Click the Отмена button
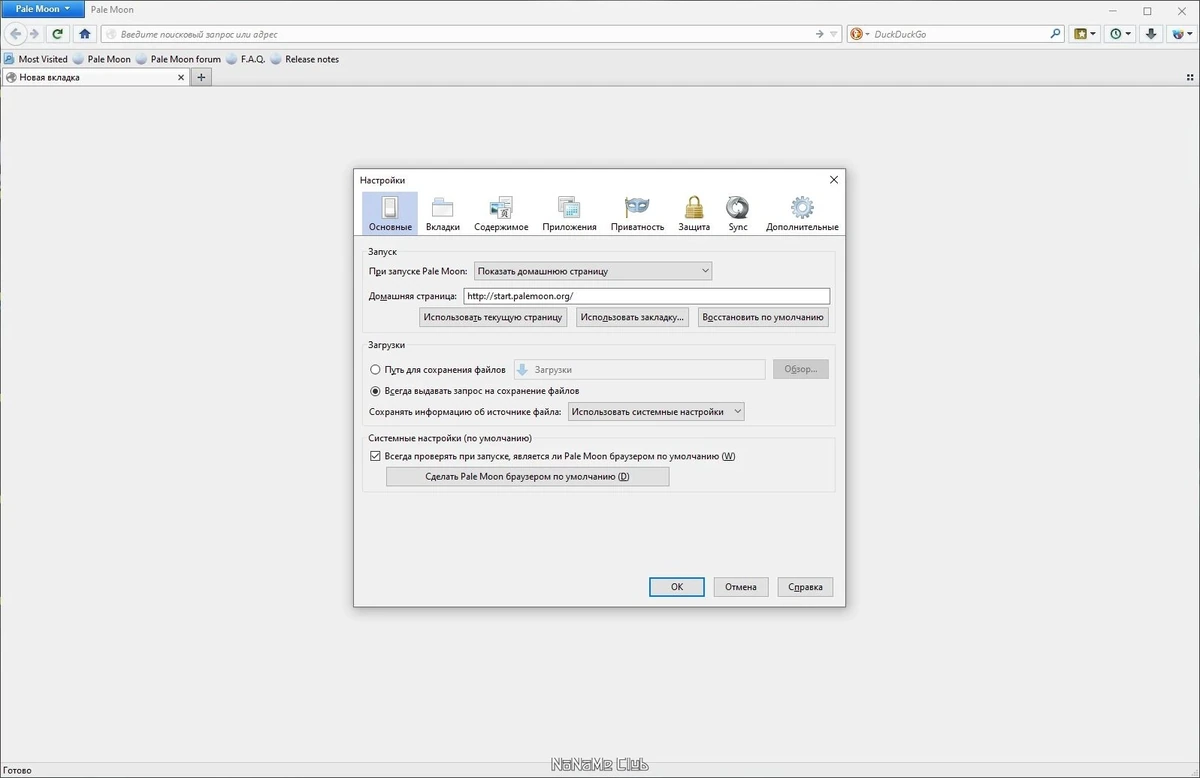This screenshot has width=1200, height=778. [x=741, y=587]
